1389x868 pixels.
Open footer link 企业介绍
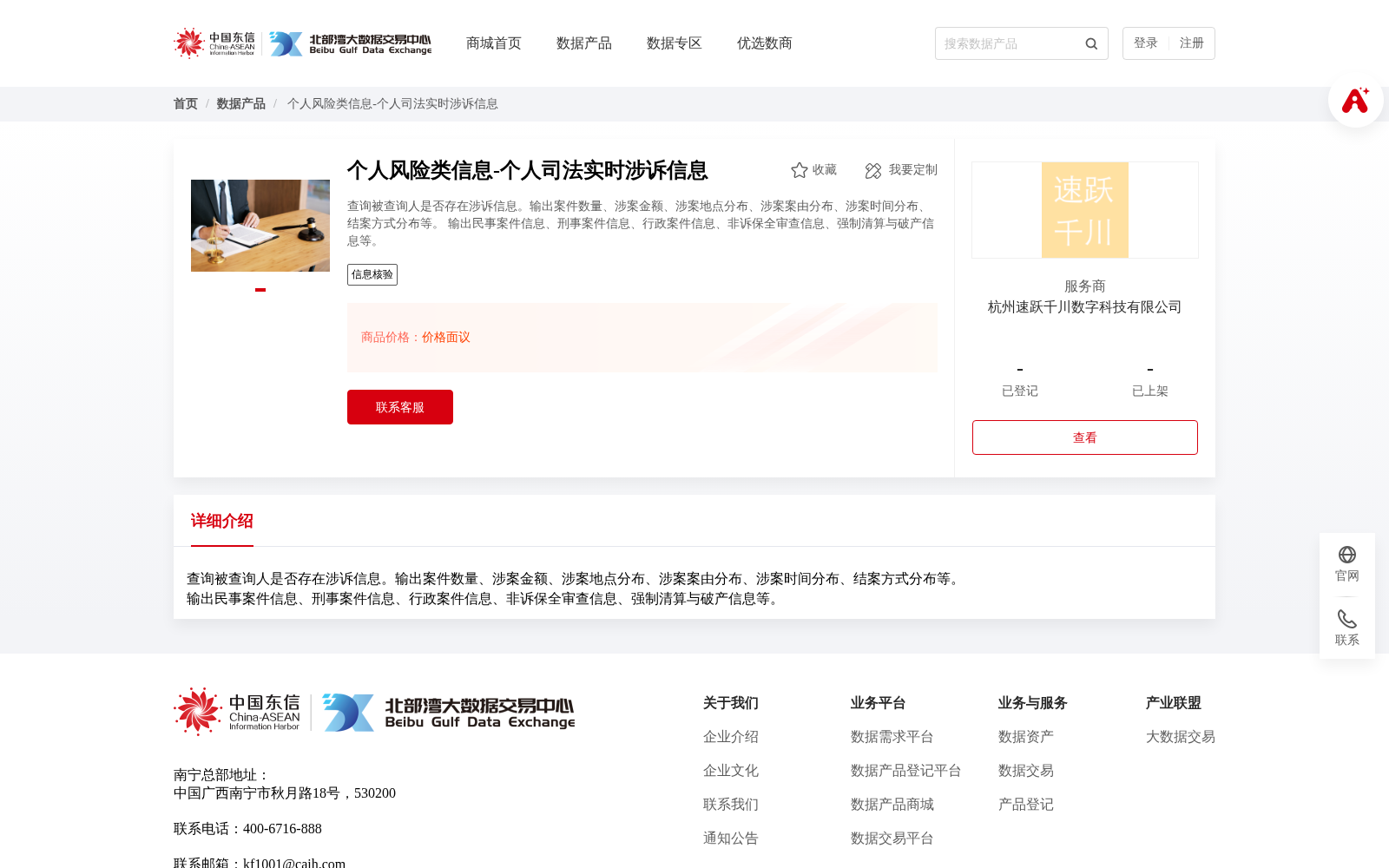tap(731, 737)
